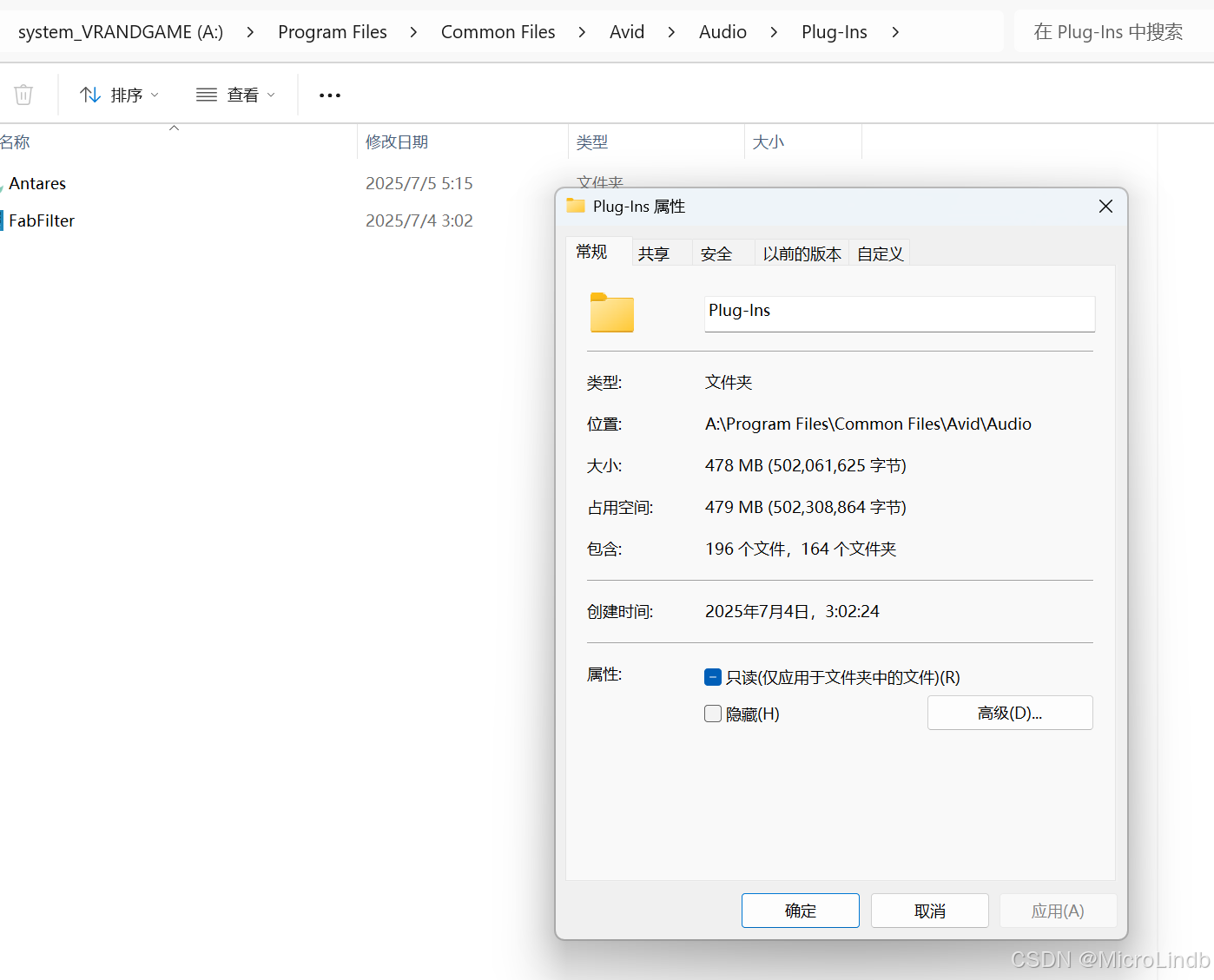Toggle the 只读 read-only checkbox
1214x980 pixels.
(712, 676)
